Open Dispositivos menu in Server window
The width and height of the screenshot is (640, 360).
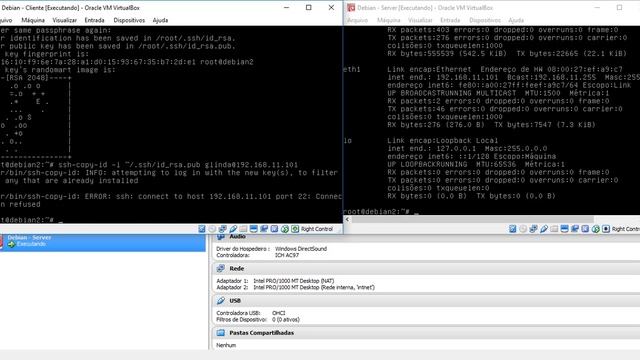[x=485, y=20]
